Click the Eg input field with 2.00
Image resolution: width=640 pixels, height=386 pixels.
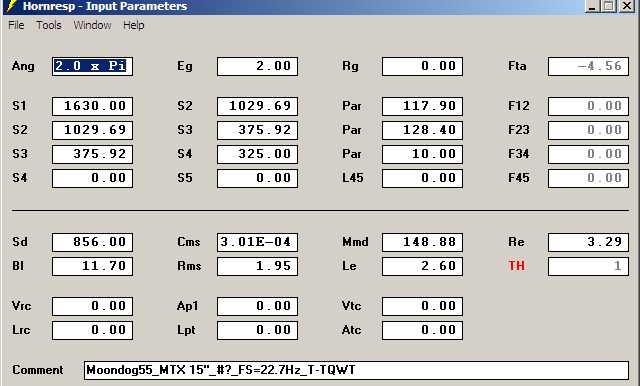coord(258,67)
